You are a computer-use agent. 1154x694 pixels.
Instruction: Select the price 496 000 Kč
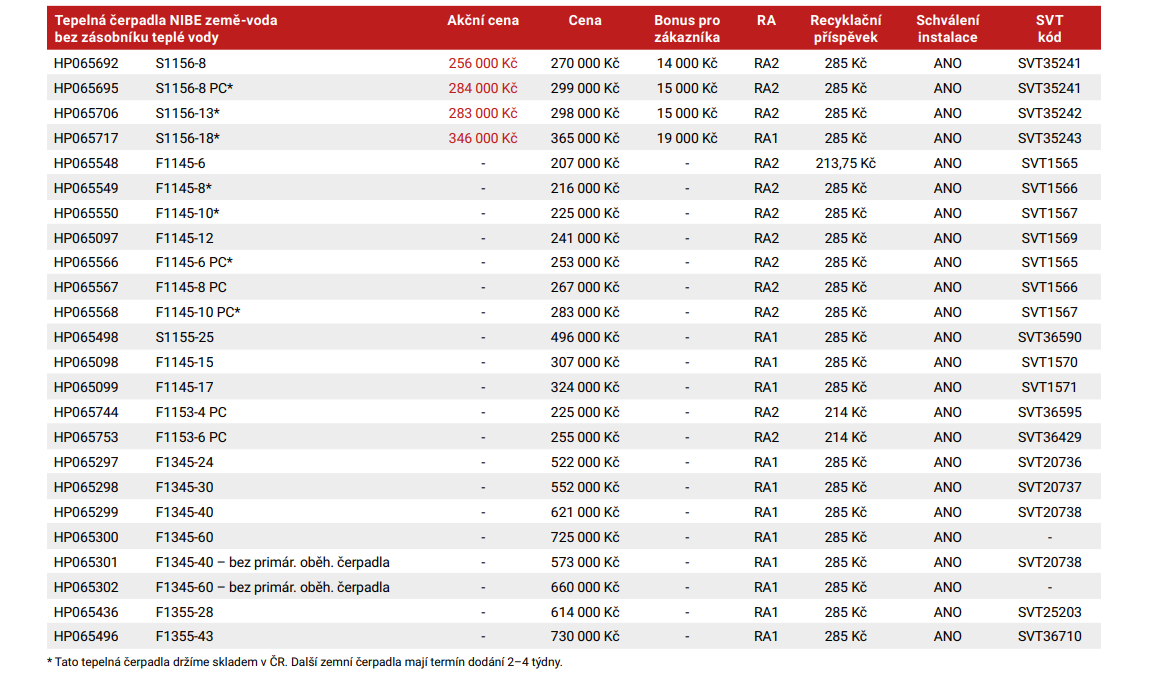tap(585, 337)
